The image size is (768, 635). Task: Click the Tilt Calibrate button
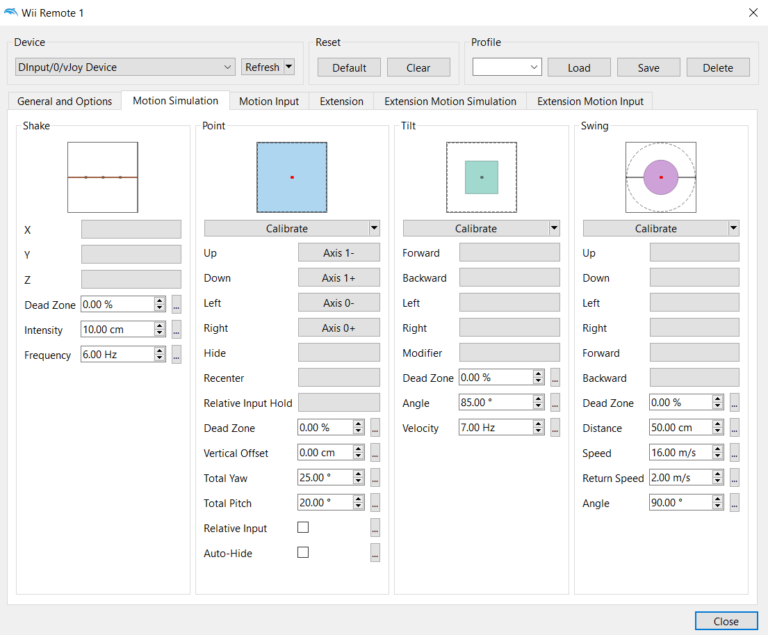click(x=476, y=228)
